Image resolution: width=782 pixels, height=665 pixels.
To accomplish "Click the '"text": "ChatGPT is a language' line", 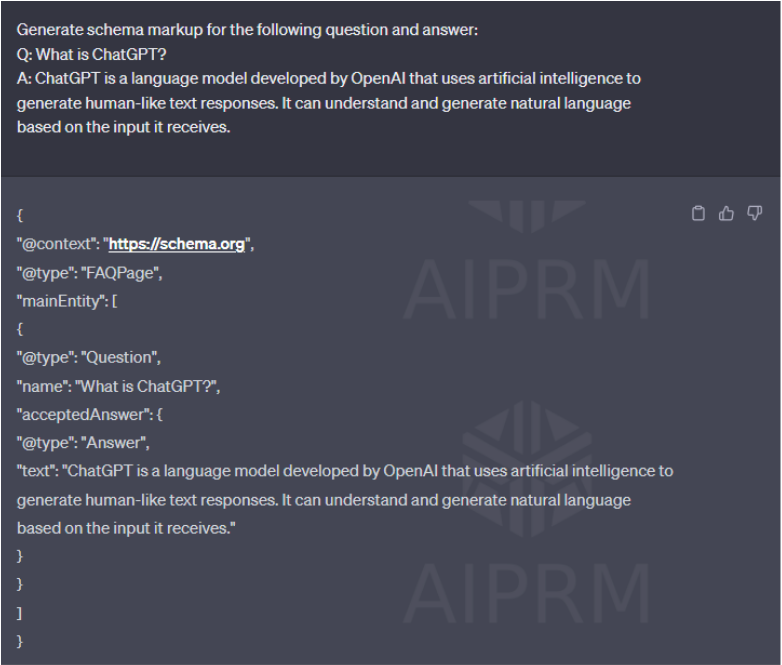I will [x=345, y=471].
